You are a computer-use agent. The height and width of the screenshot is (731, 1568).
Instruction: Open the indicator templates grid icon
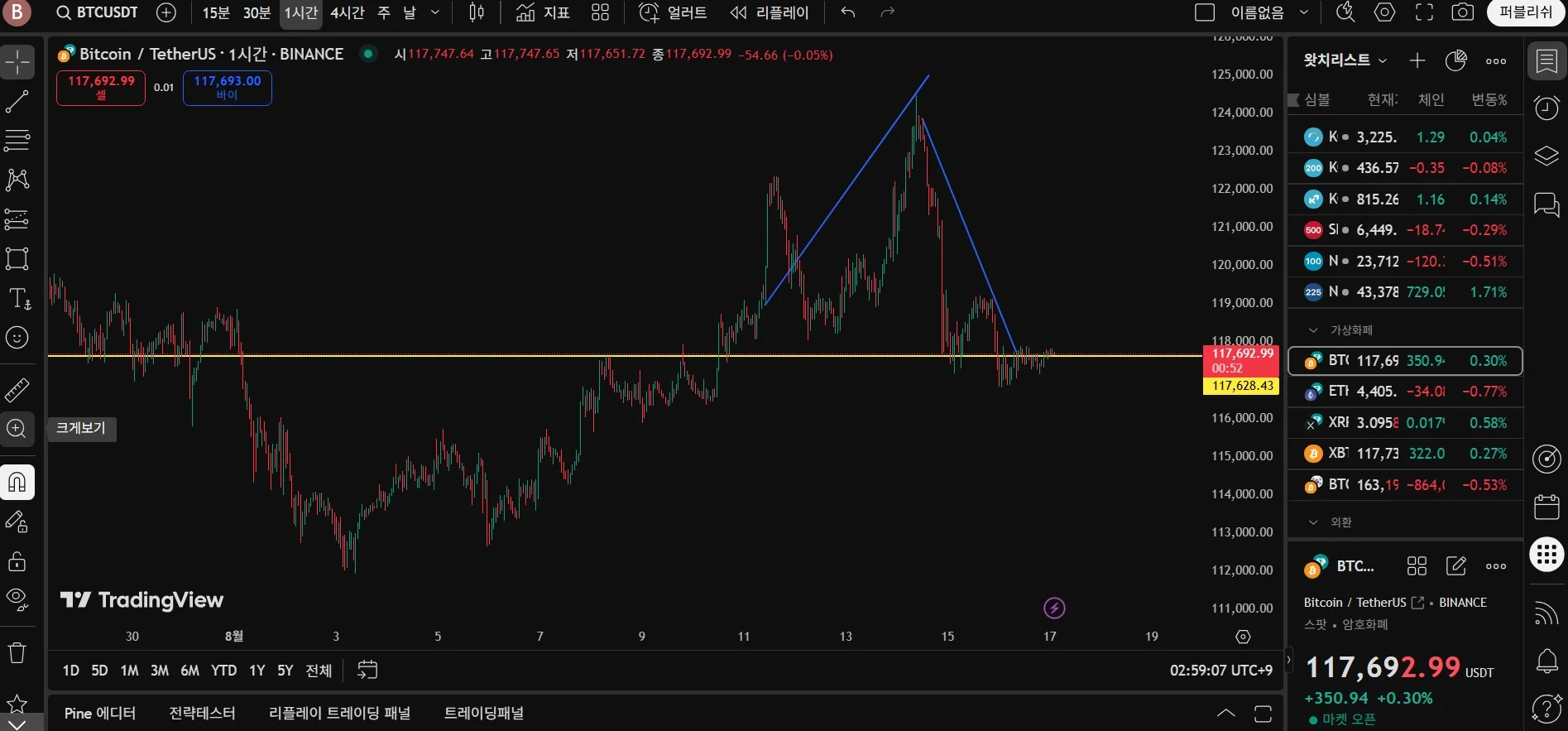[601, 12]
